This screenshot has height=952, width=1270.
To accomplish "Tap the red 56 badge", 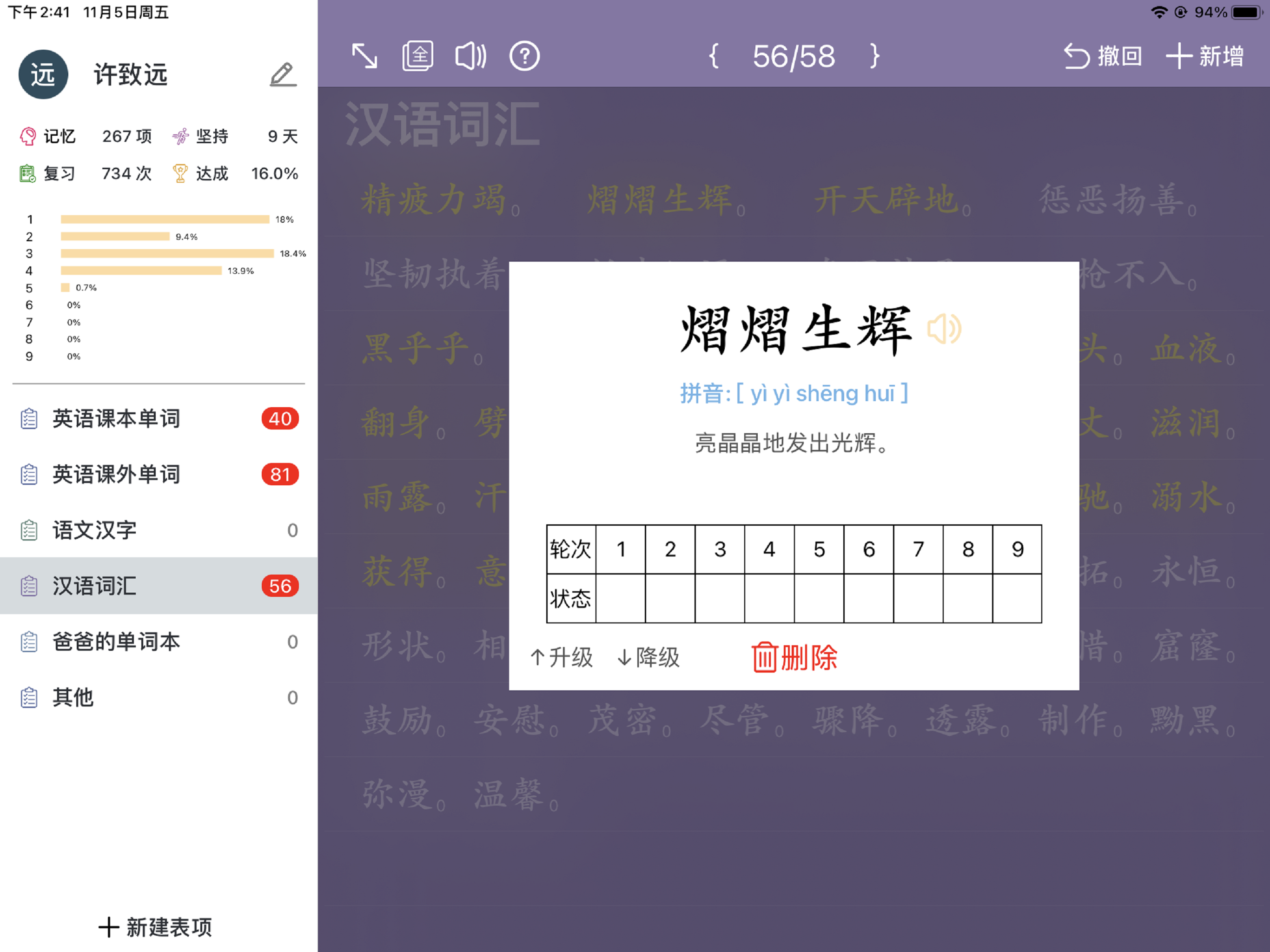I will point(280,586).
